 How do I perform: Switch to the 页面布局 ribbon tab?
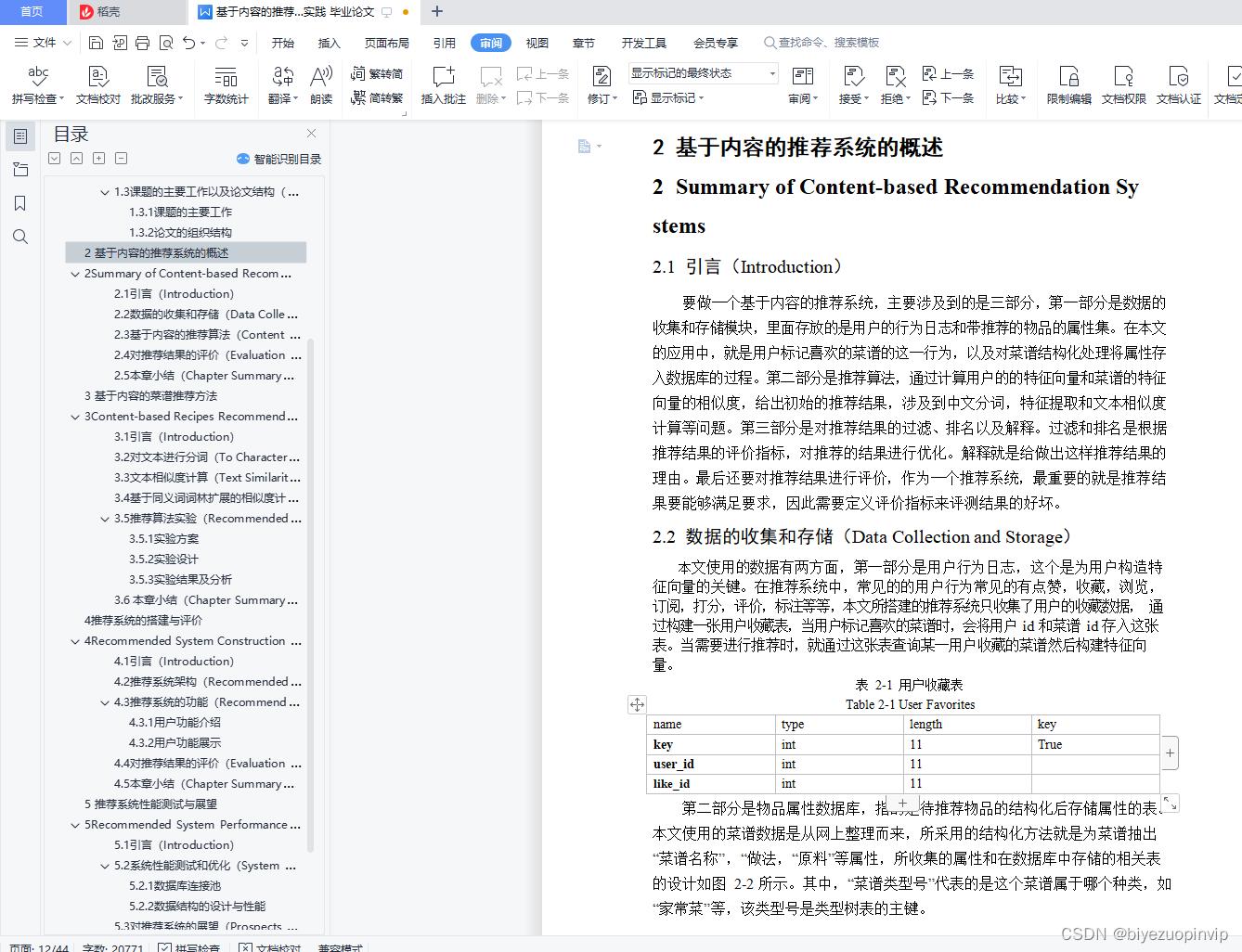pyautogui.click(x=387, y=43)
